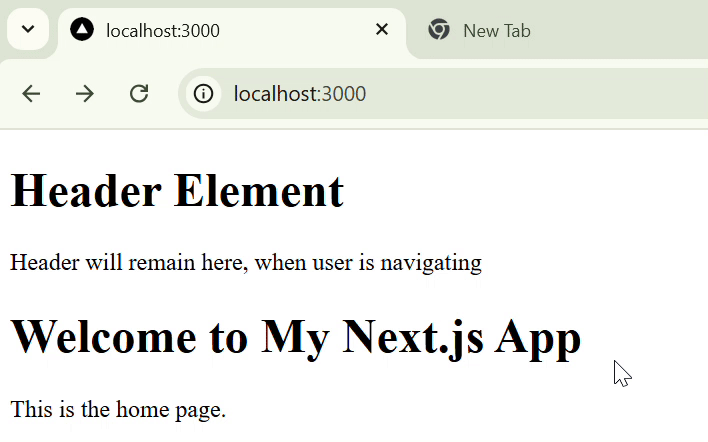Open the tab search dropdown chevron
This screenshot has width=708, height=442.
coord(28,29)
